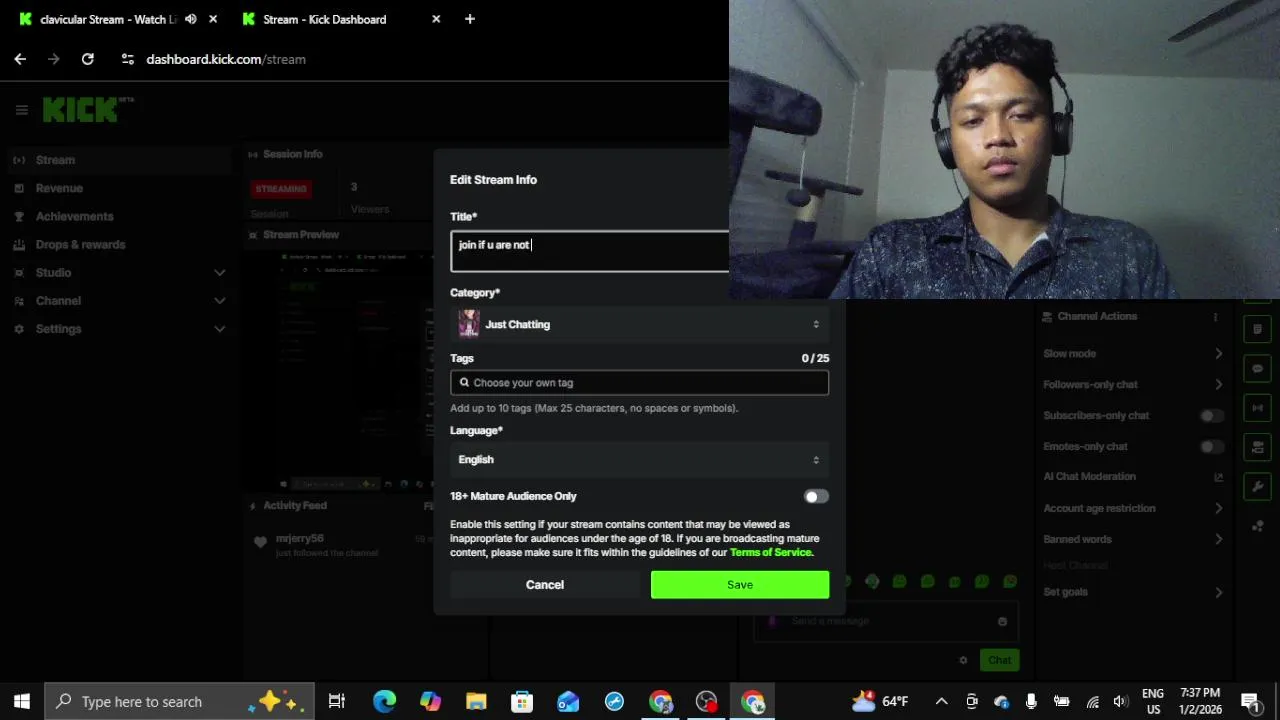Click follower name mrjerry56 in Activity Feed
1280x720 pixels.
[x=300, y=539]
